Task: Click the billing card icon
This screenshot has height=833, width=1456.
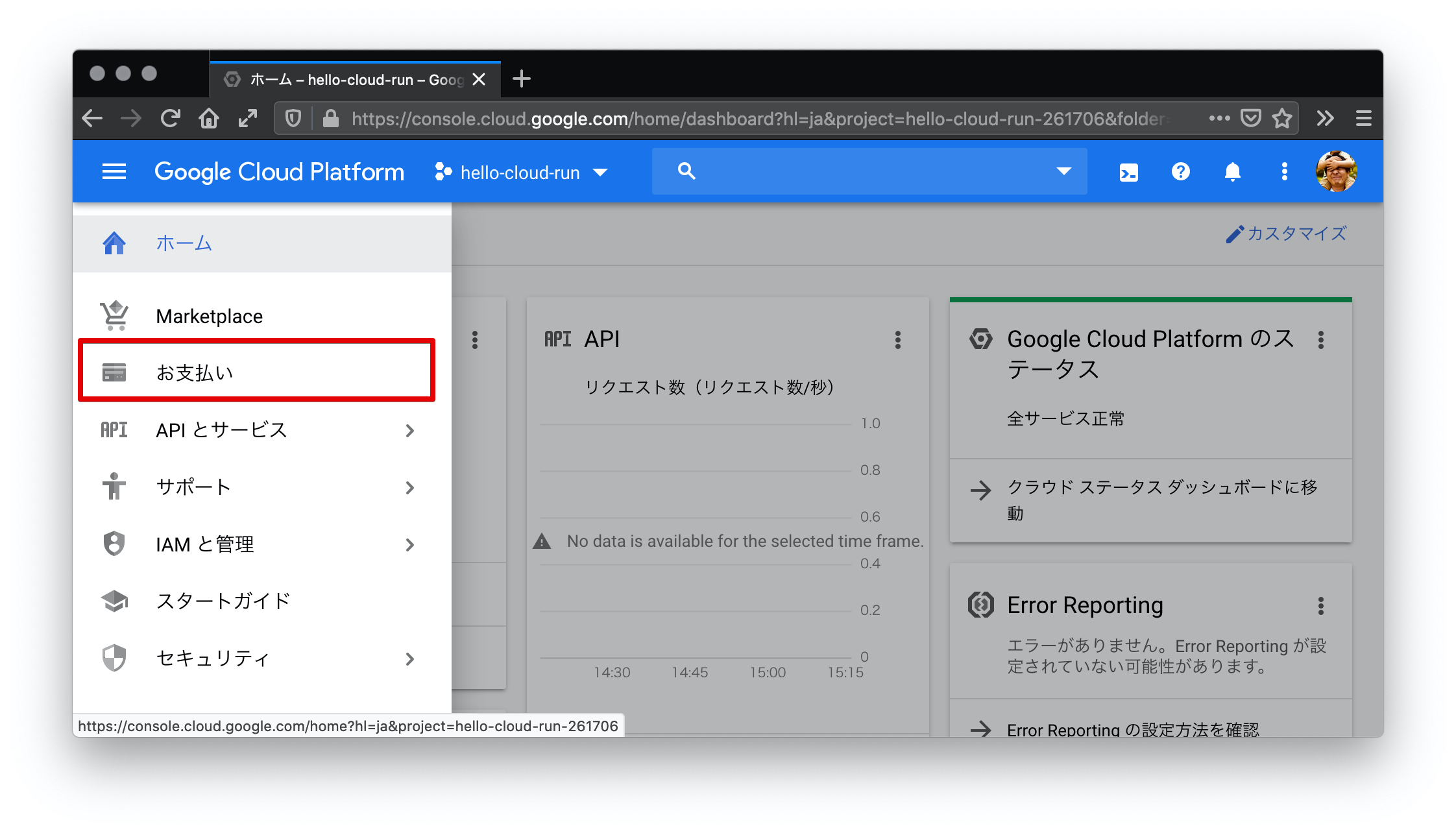Action: (114, 372)
